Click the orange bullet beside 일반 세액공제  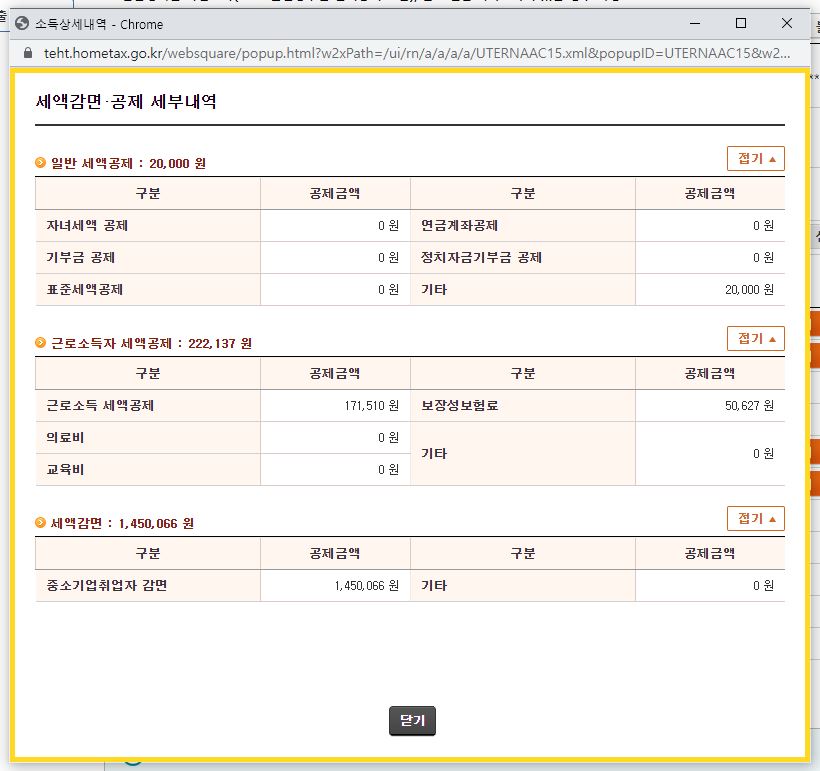coord(41,163)
